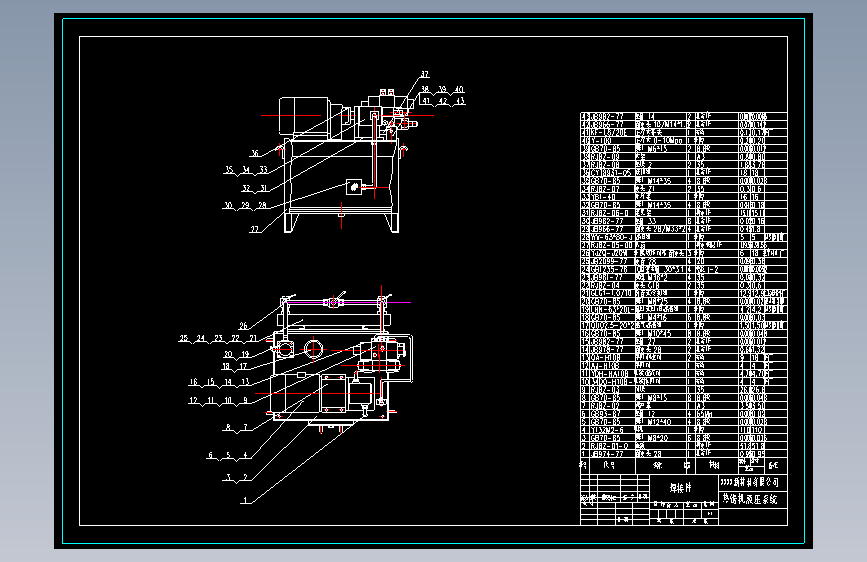Pick the electric motor in the elevation view
This screenshot has height=562, width=867.
pos(304,116)
